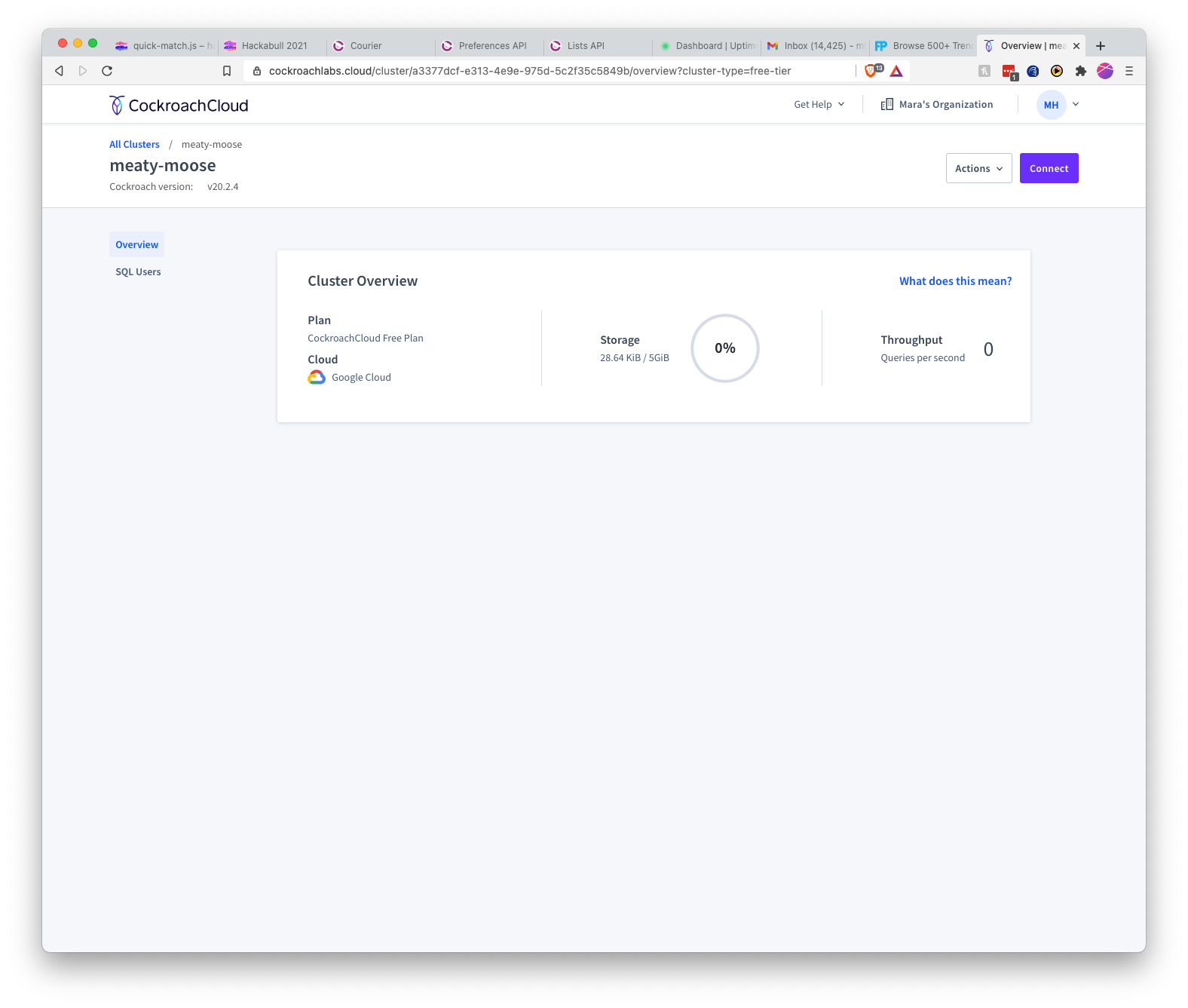Click the URL address bar
The height and width of the screenshot is (1008, 1188).
550,71
